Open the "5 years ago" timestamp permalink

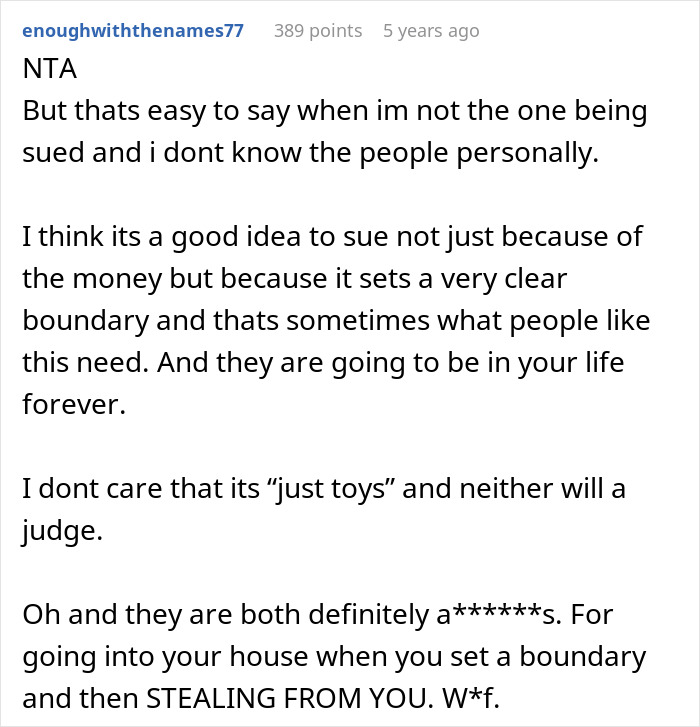click(x=431, y=31)
